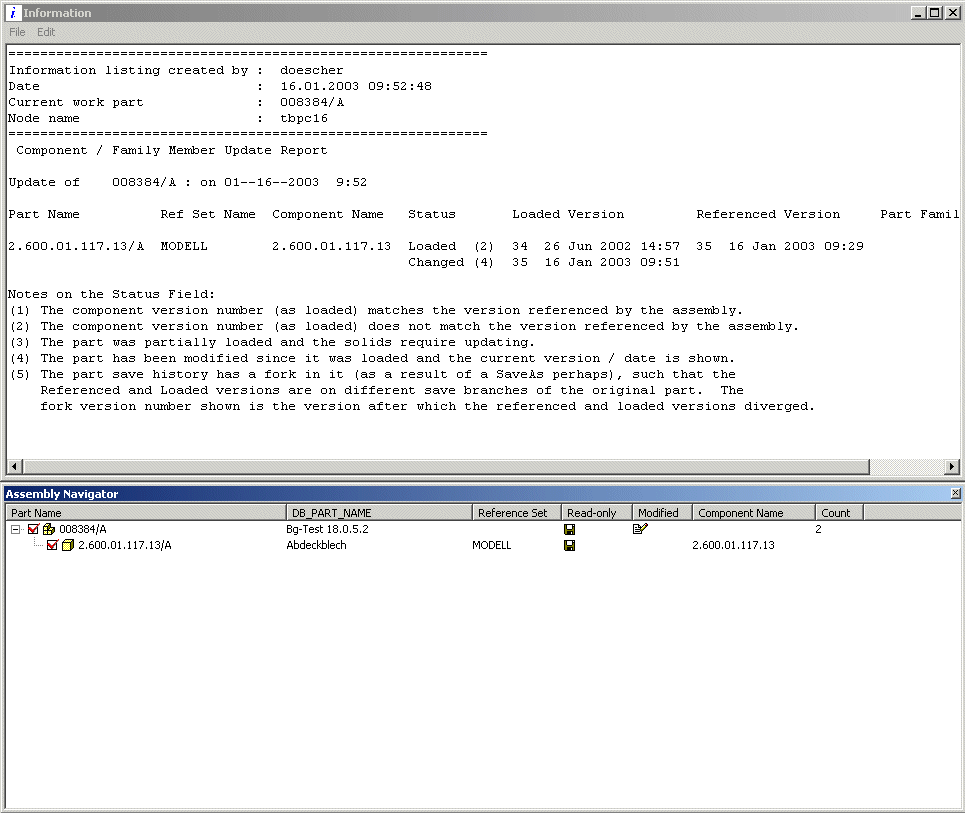Click the 'Loaded (2)' status text
This screenshot has height=813, width=965.
click(x=450, y=246)
